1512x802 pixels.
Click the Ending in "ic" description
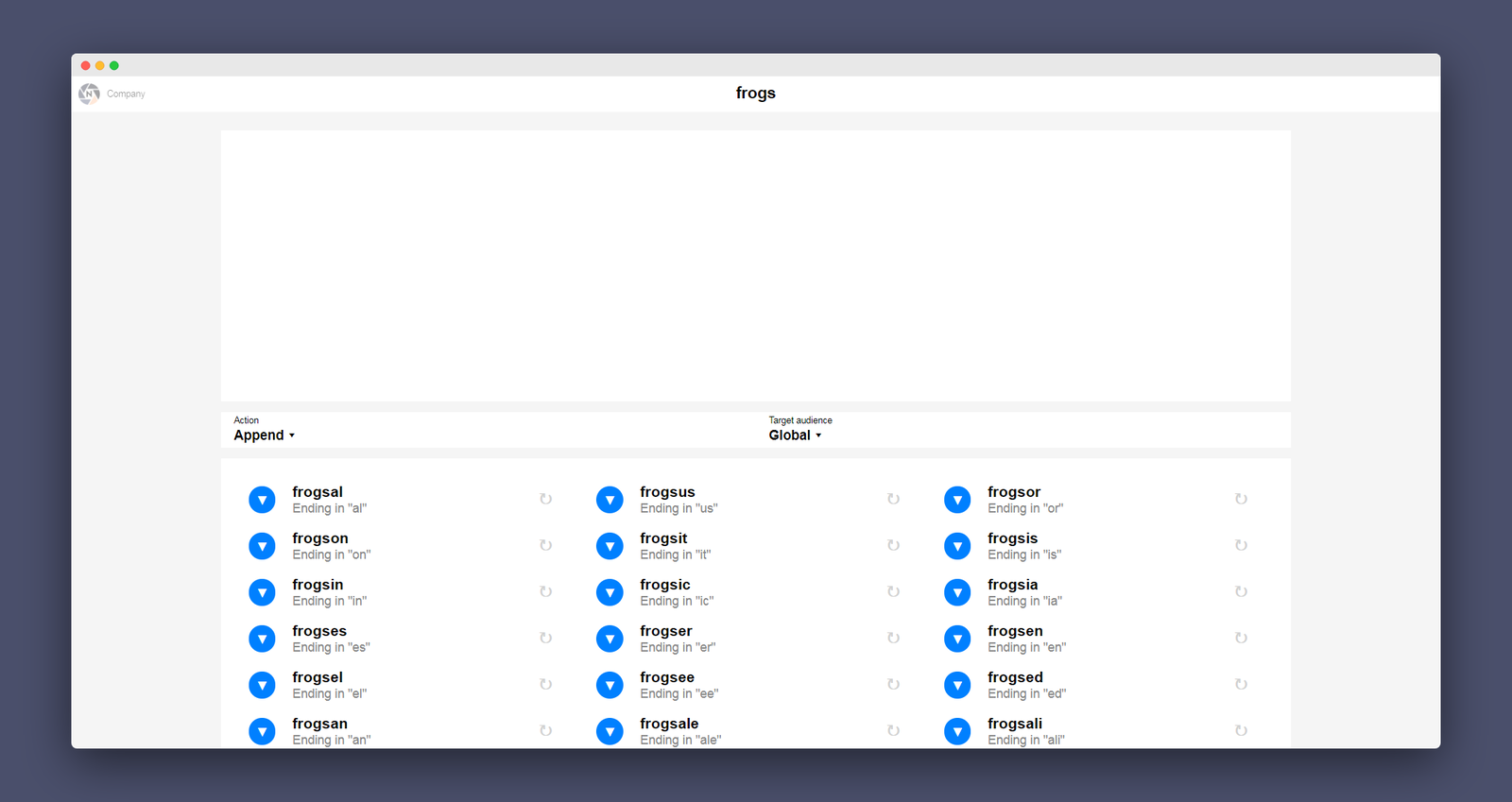pos(677,601)
